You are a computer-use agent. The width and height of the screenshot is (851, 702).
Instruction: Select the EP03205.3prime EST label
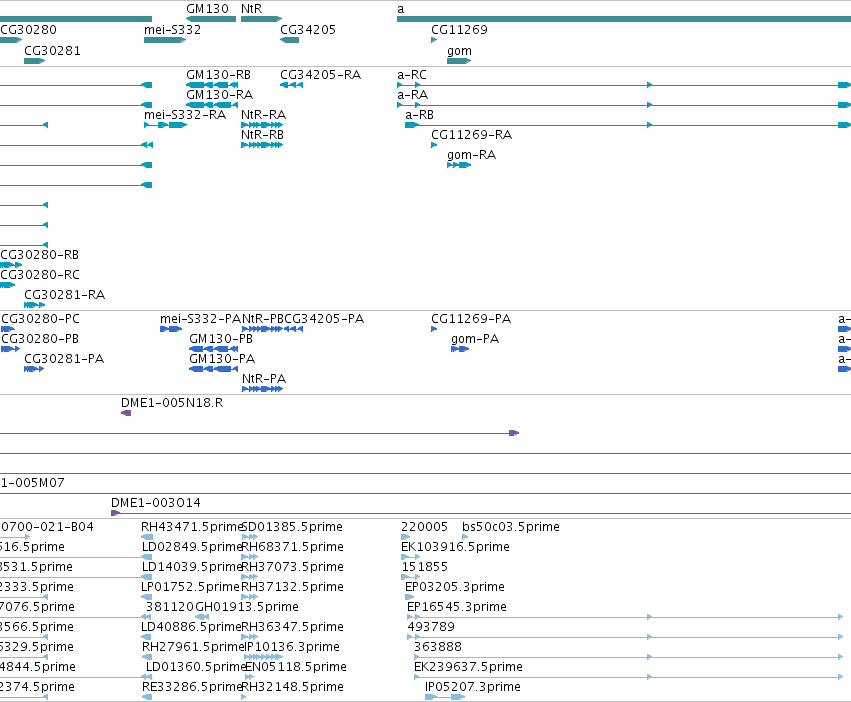(x=455, y=587)
